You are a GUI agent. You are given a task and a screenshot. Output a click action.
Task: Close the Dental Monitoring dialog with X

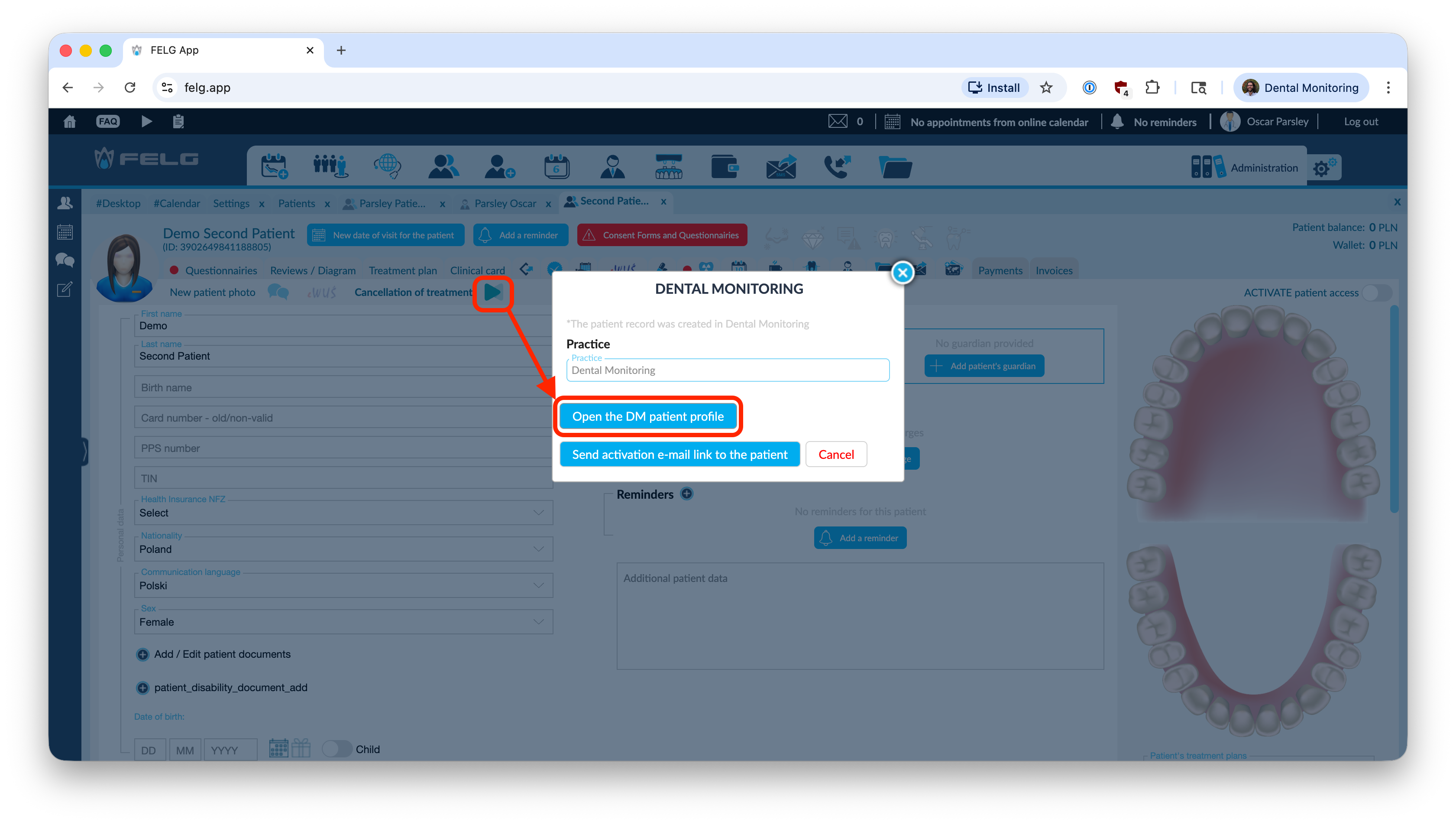[x=903, y=273]
